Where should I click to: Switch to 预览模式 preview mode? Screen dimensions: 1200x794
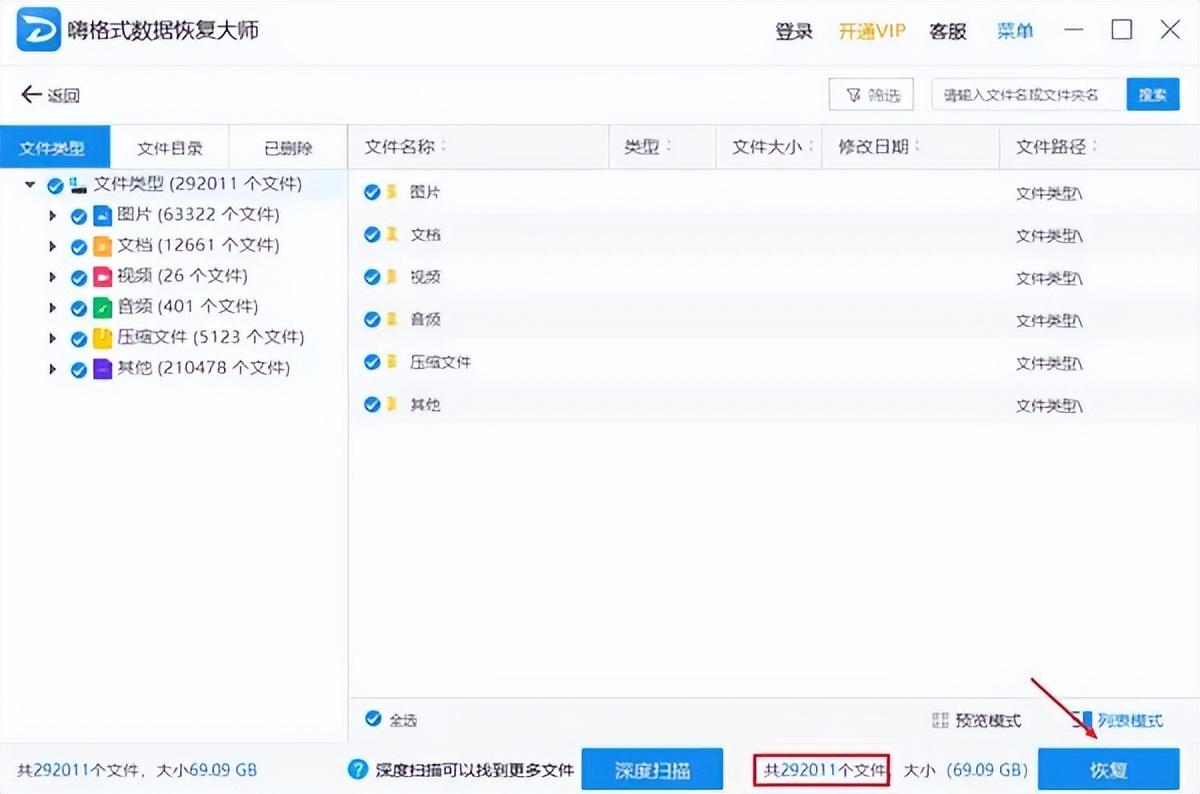pos(976,720)
